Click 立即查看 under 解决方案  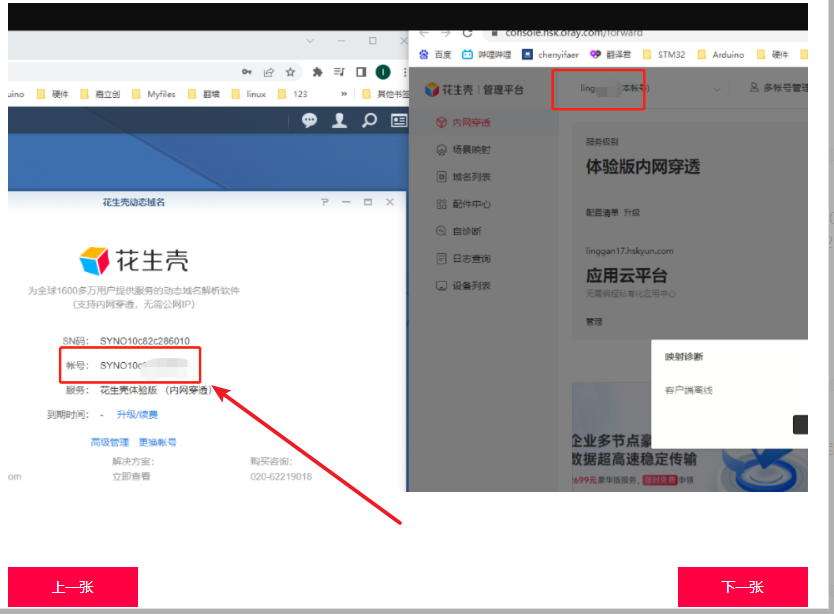click(131, 476)
